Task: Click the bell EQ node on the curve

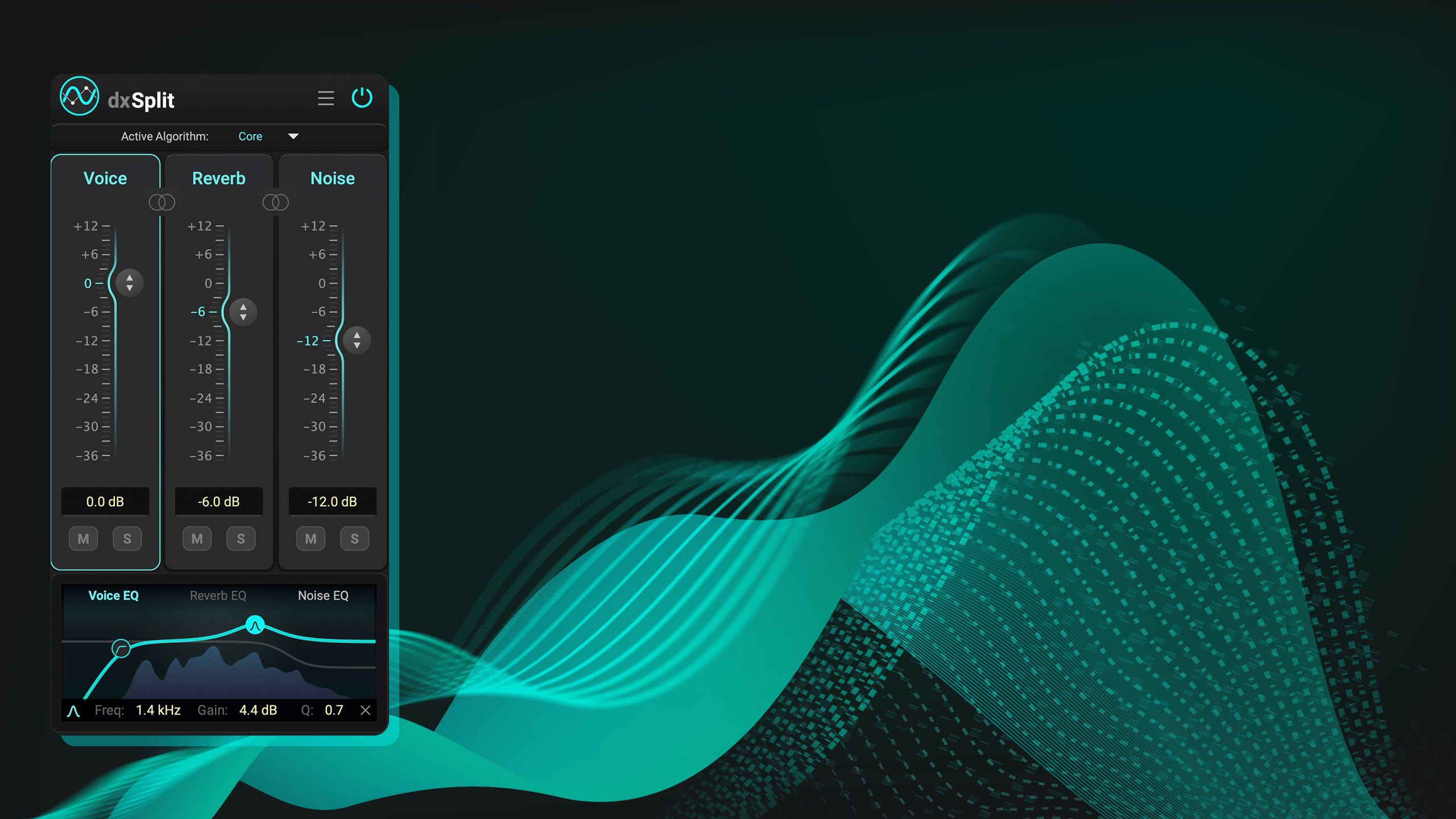Action: [x=255, y=624]
